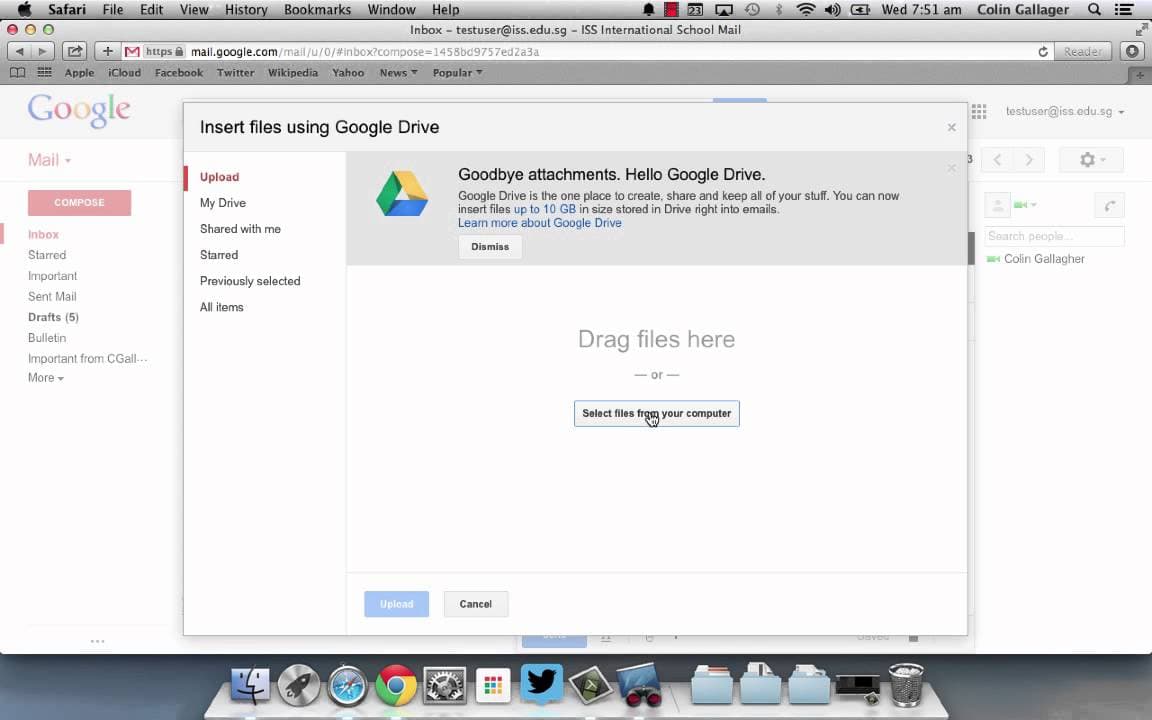Open Finder from the Dock
This screenshot has width=1152, height=720.
pos(250,685)
